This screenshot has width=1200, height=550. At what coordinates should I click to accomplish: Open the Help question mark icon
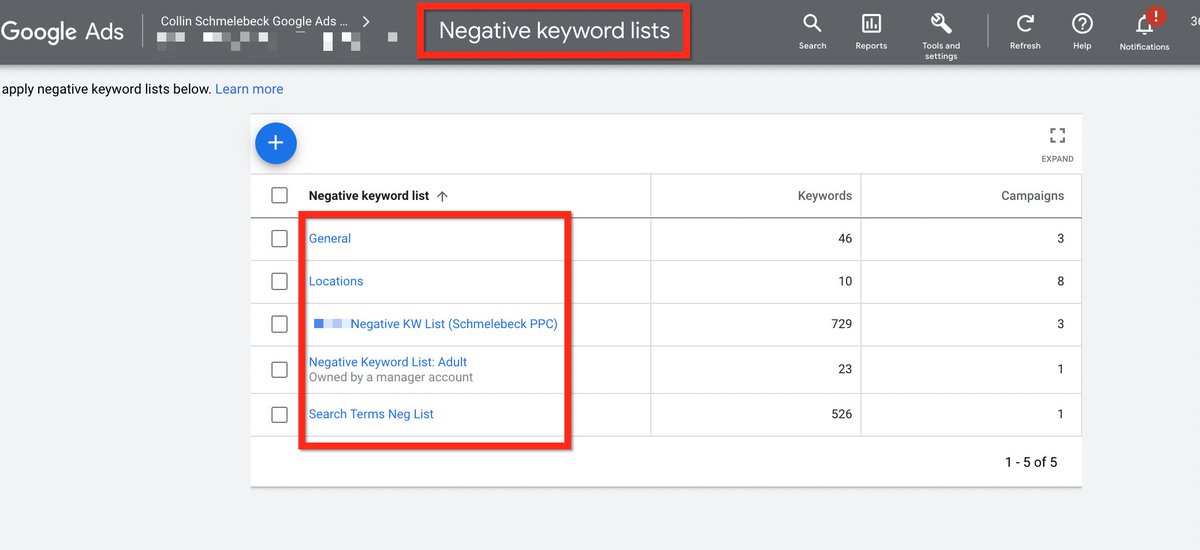[x=1082, y=31]
